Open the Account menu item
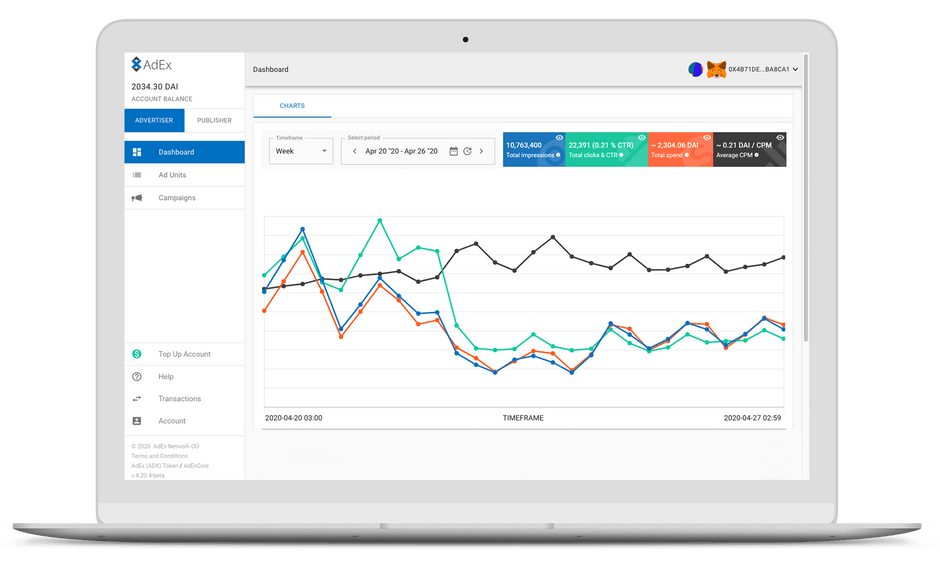Screen dimensions: 940x568 (x=185, y=421)
